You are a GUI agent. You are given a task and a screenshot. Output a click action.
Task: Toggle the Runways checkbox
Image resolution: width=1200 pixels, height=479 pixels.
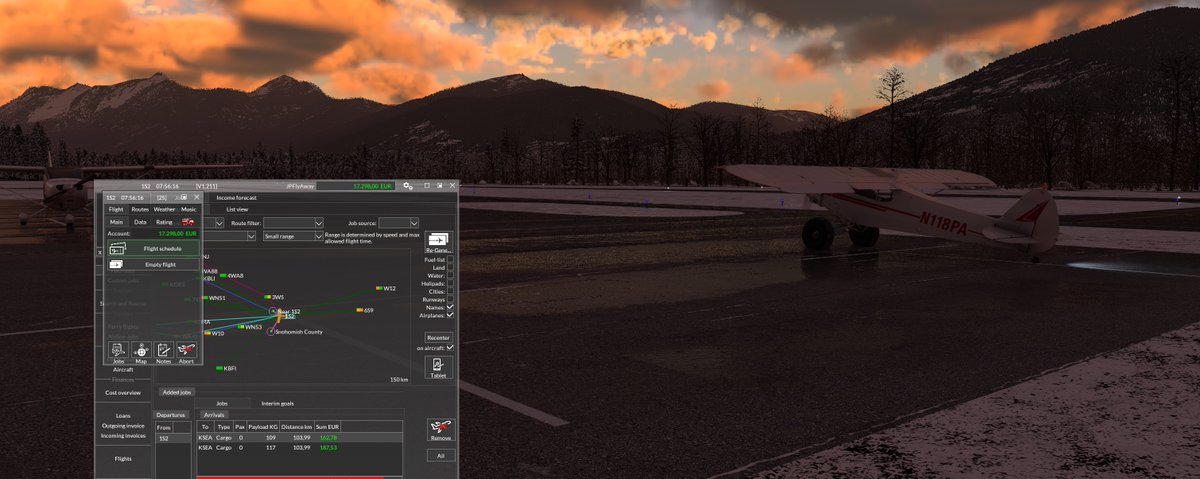tap(450, 299)
